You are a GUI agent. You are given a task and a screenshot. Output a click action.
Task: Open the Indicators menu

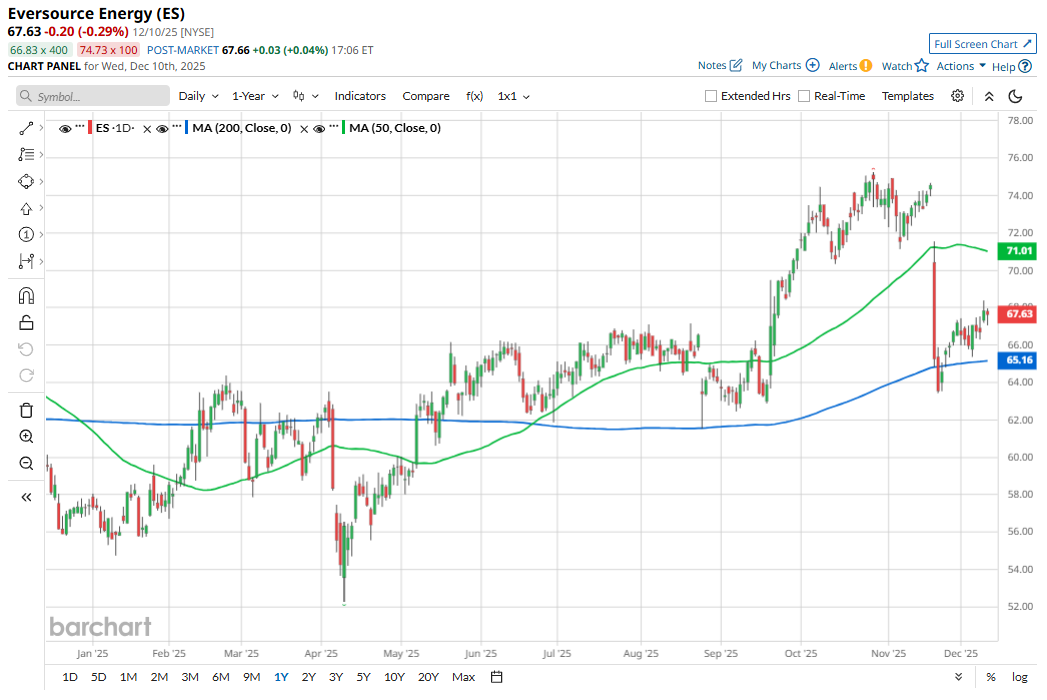pyautogui.click(x=360, y=96)
